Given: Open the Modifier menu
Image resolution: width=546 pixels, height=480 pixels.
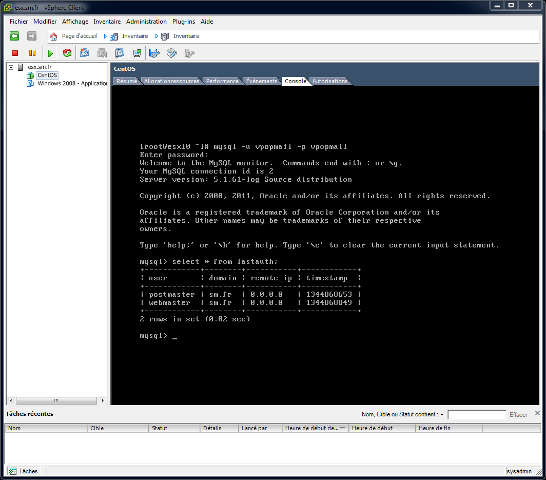Looking at the screenshot, I should pyautogui.click(x=45, y=22).
